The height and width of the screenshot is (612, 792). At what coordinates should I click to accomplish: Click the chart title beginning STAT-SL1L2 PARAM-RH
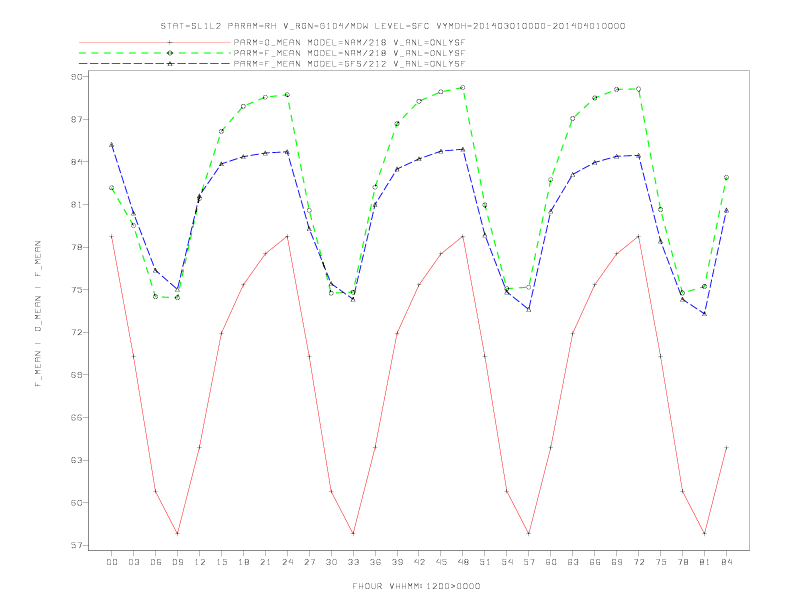coord(392,26)
